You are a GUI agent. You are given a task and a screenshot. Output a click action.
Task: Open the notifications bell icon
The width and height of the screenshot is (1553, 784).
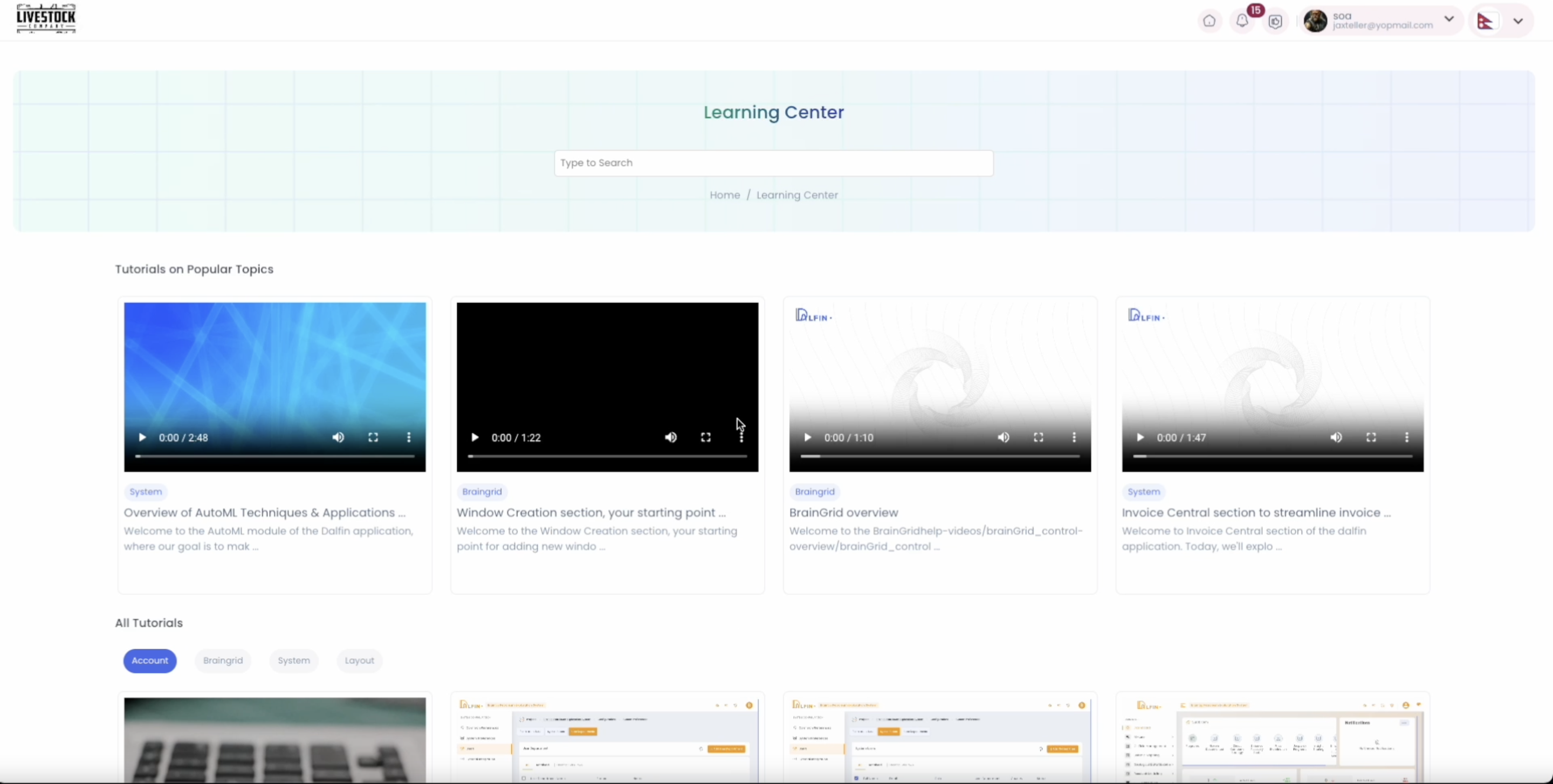pyautogui.click(x=1242, y=21)
